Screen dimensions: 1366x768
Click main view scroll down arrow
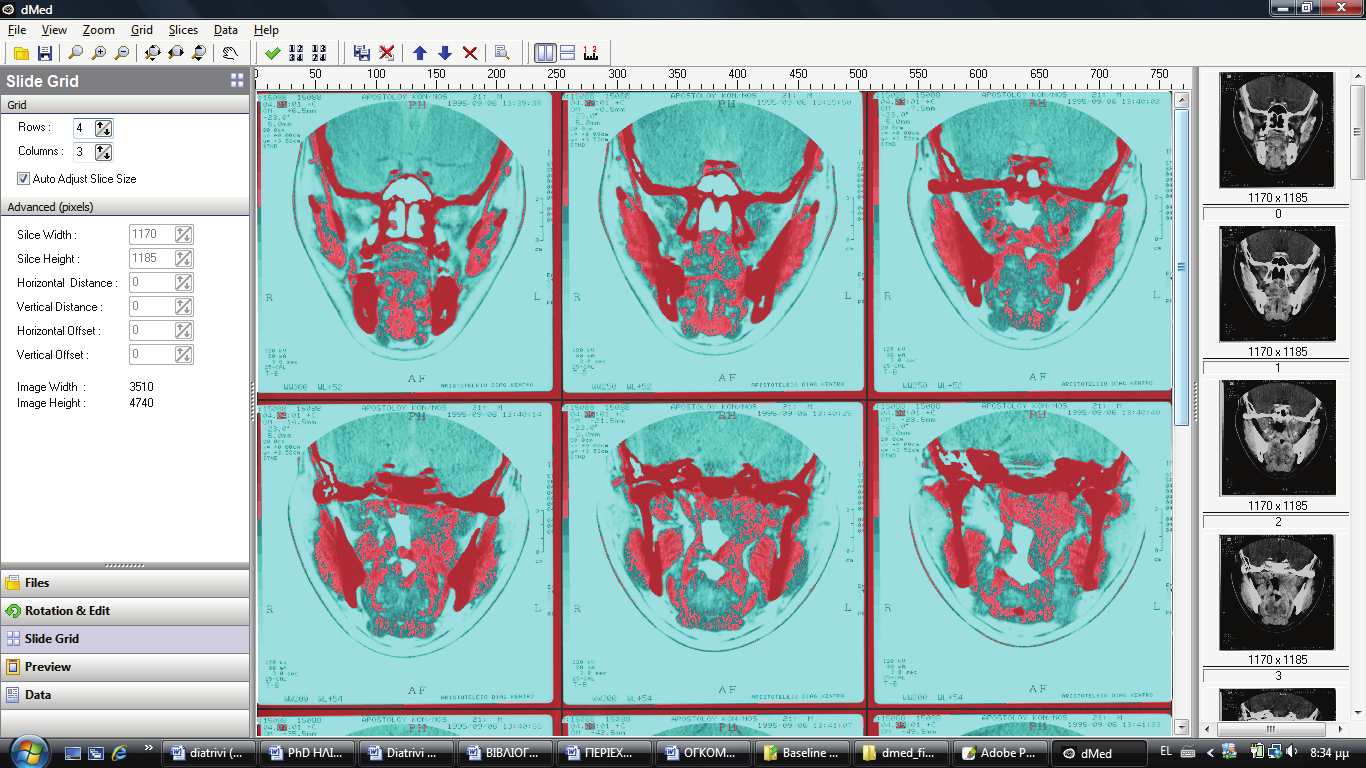1181,728
